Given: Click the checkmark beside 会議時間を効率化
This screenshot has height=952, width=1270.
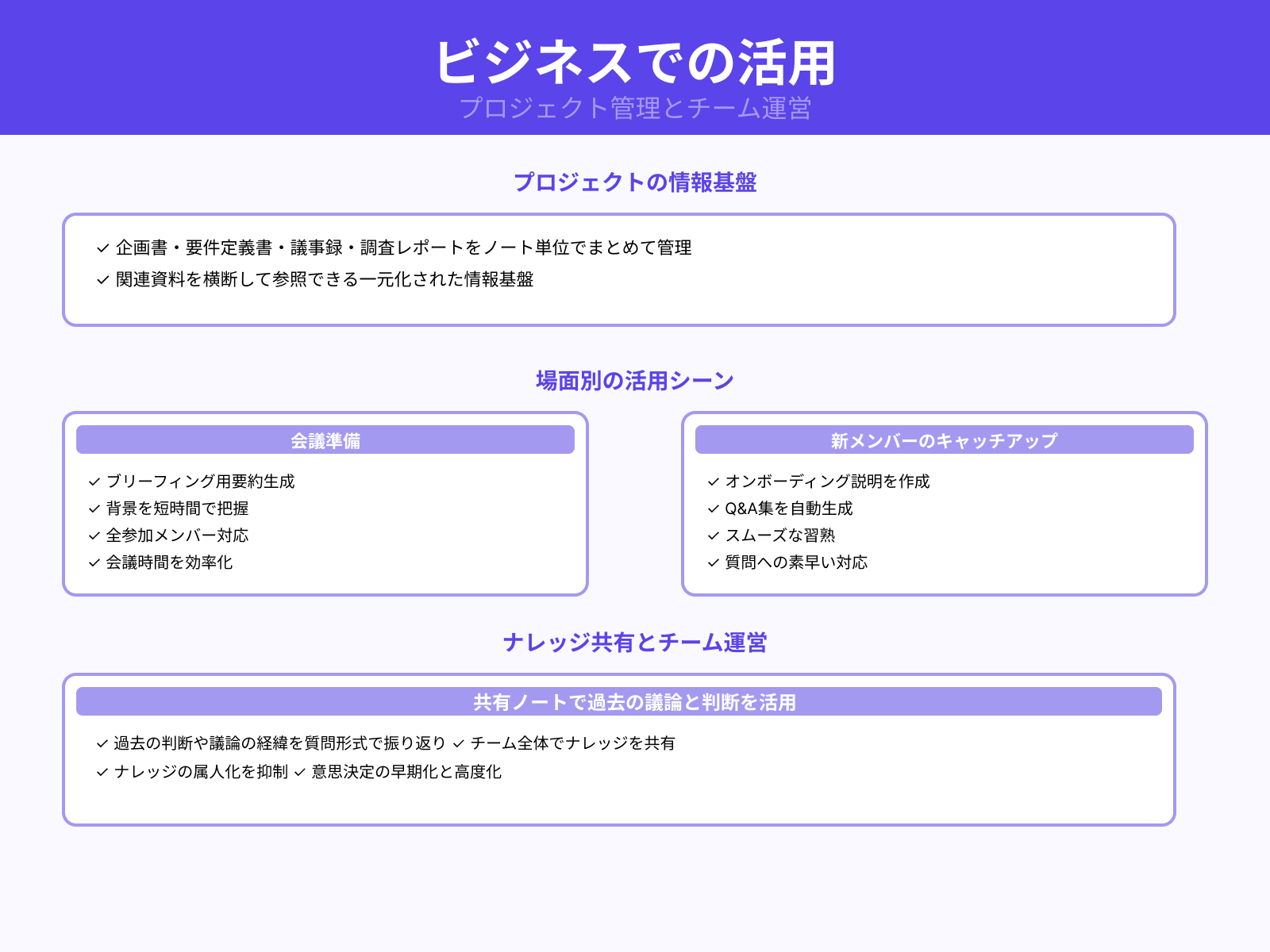Looking at the screenshot, I should pos(93,563).
